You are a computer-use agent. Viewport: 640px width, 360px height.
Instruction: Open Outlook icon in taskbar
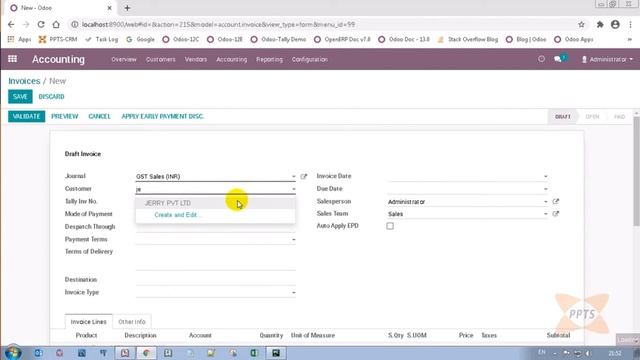coord(38,353)
